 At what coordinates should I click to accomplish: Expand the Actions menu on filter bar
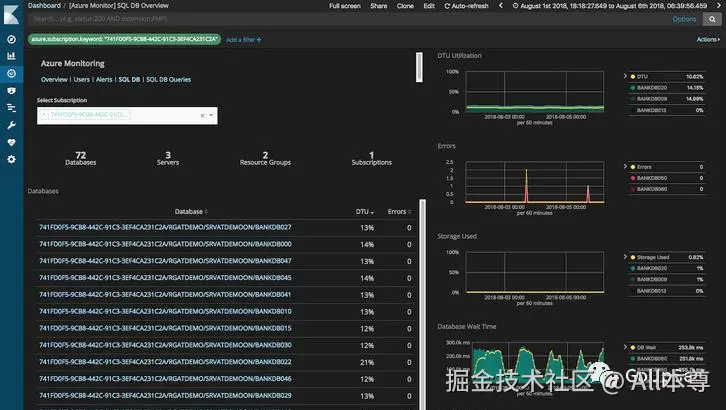click(708, 40)
